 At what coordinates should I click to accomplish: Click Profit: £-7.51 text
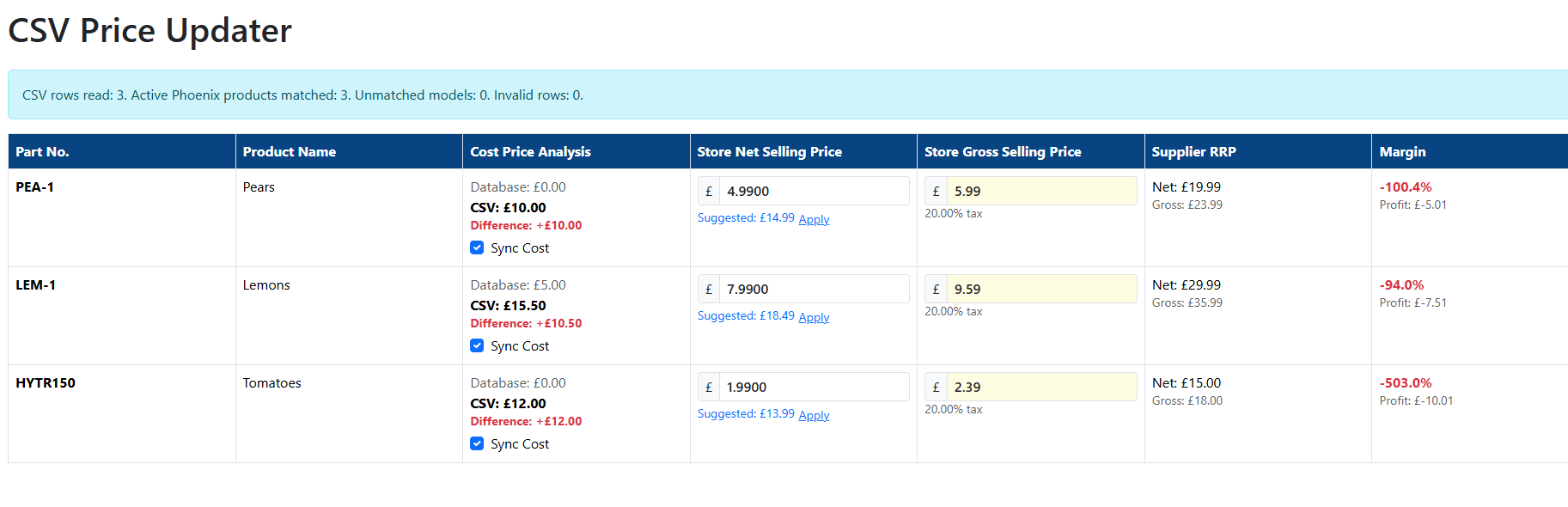[1413, 302]
